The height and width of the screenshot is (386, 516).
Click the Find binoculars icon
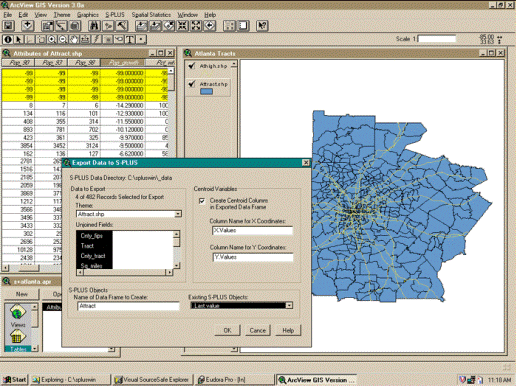pos(94,26)
